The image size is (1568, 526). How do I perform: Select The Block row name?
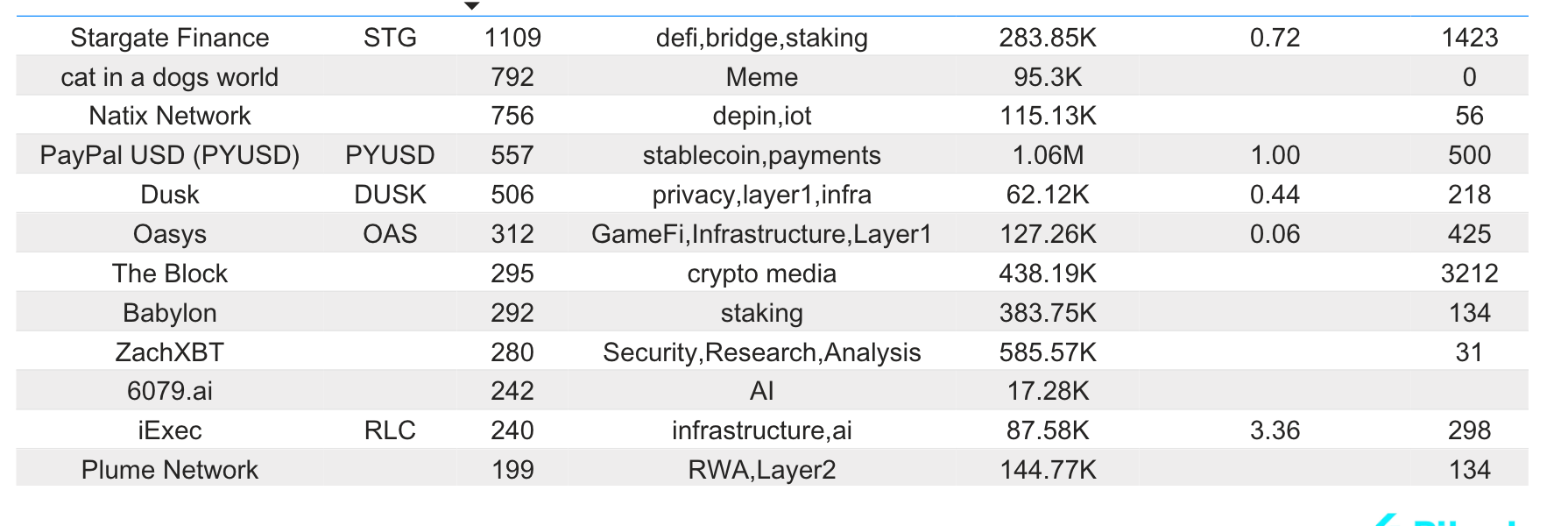pyautogui.click(x=170, y=274)
